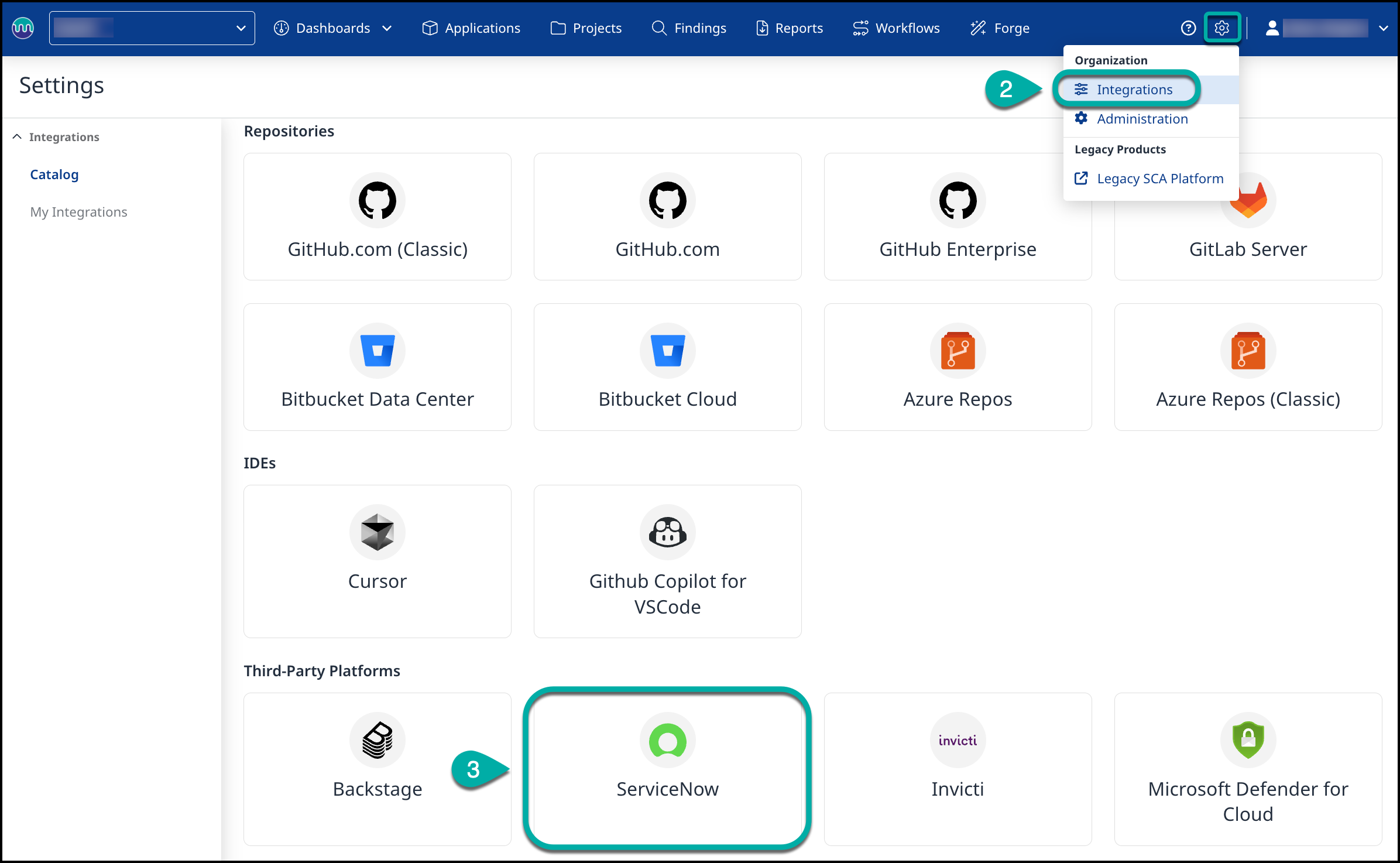Screen dimensions: 1400x863
Task: Select Github Copilot for VSCode card
Action: coord(667,560)
